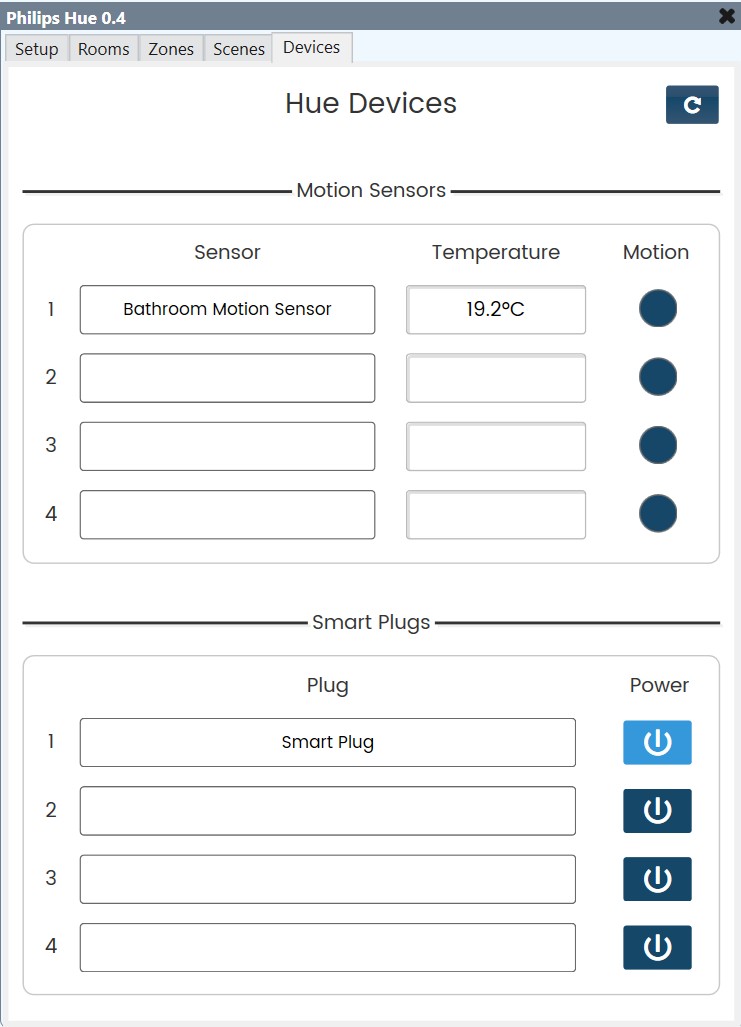Click the empty plug 4 name field

pyautogui.click(x=328, y=947)
